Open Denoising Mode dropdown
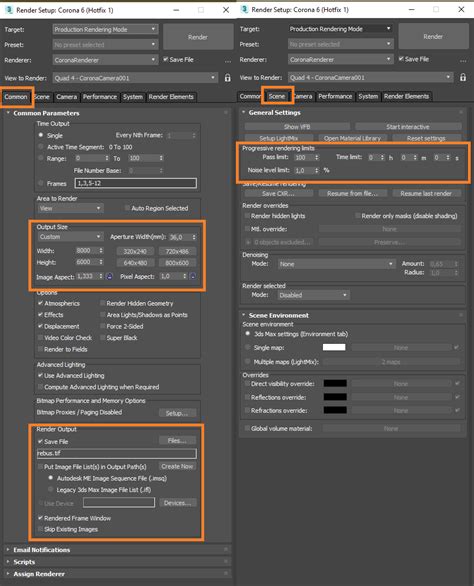474x586 pixels. coord(336,264)
